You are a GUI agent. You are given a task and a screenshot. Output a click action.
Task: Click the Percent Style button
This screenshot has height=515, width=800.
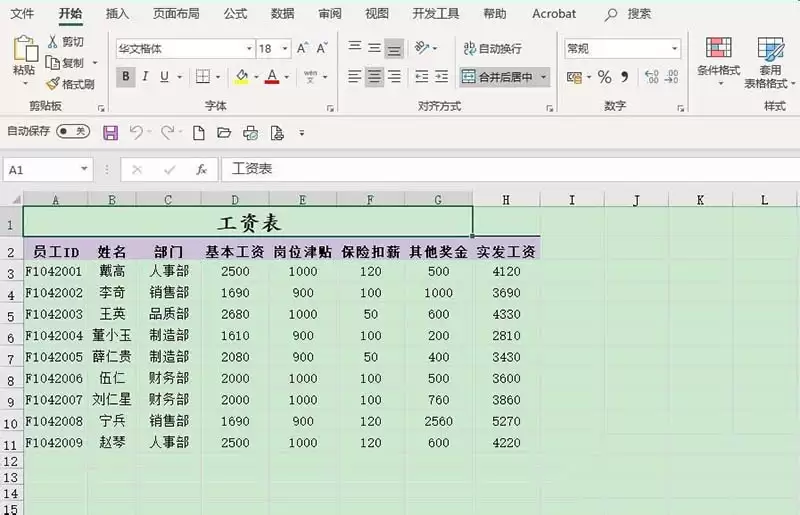[x=604, y=77]
